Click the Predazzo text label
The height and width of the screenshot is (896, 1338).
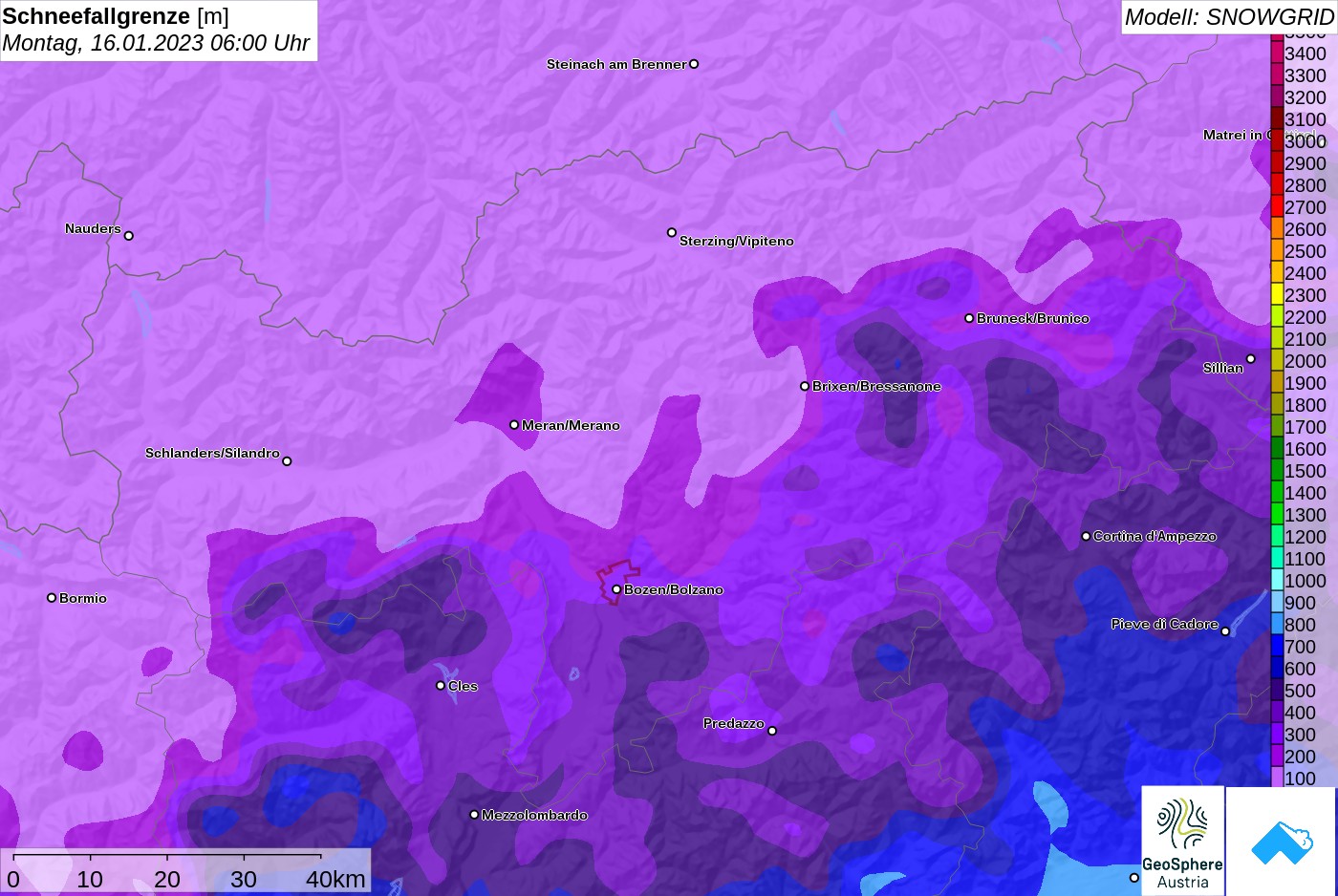tap(734, 723)
